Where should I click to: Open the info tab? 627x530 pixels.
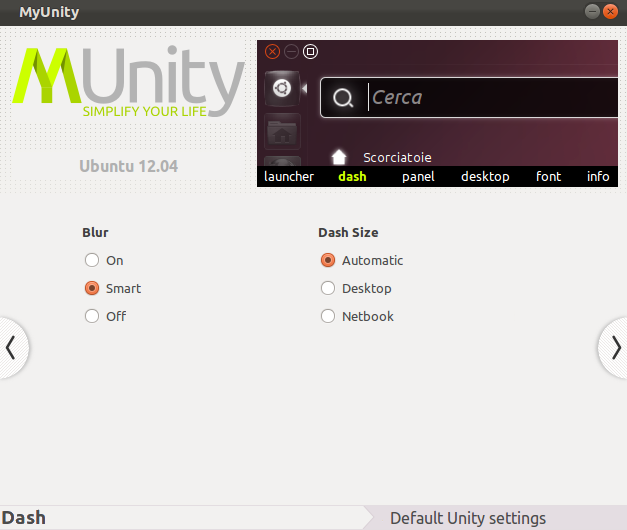point(598,176)
